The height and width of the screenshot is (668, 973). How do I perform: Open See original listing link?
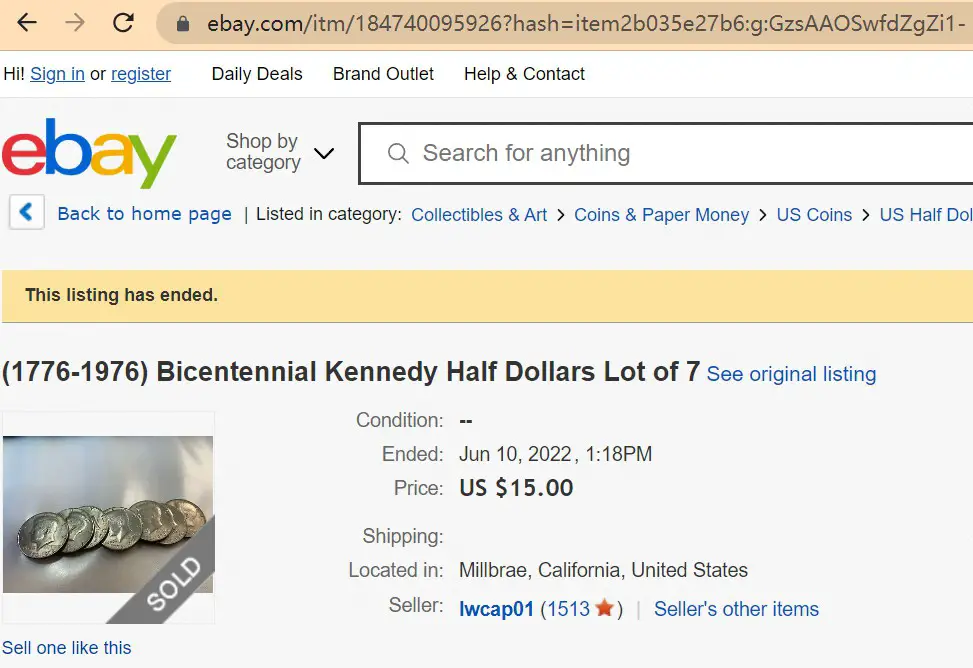(791, 374)
